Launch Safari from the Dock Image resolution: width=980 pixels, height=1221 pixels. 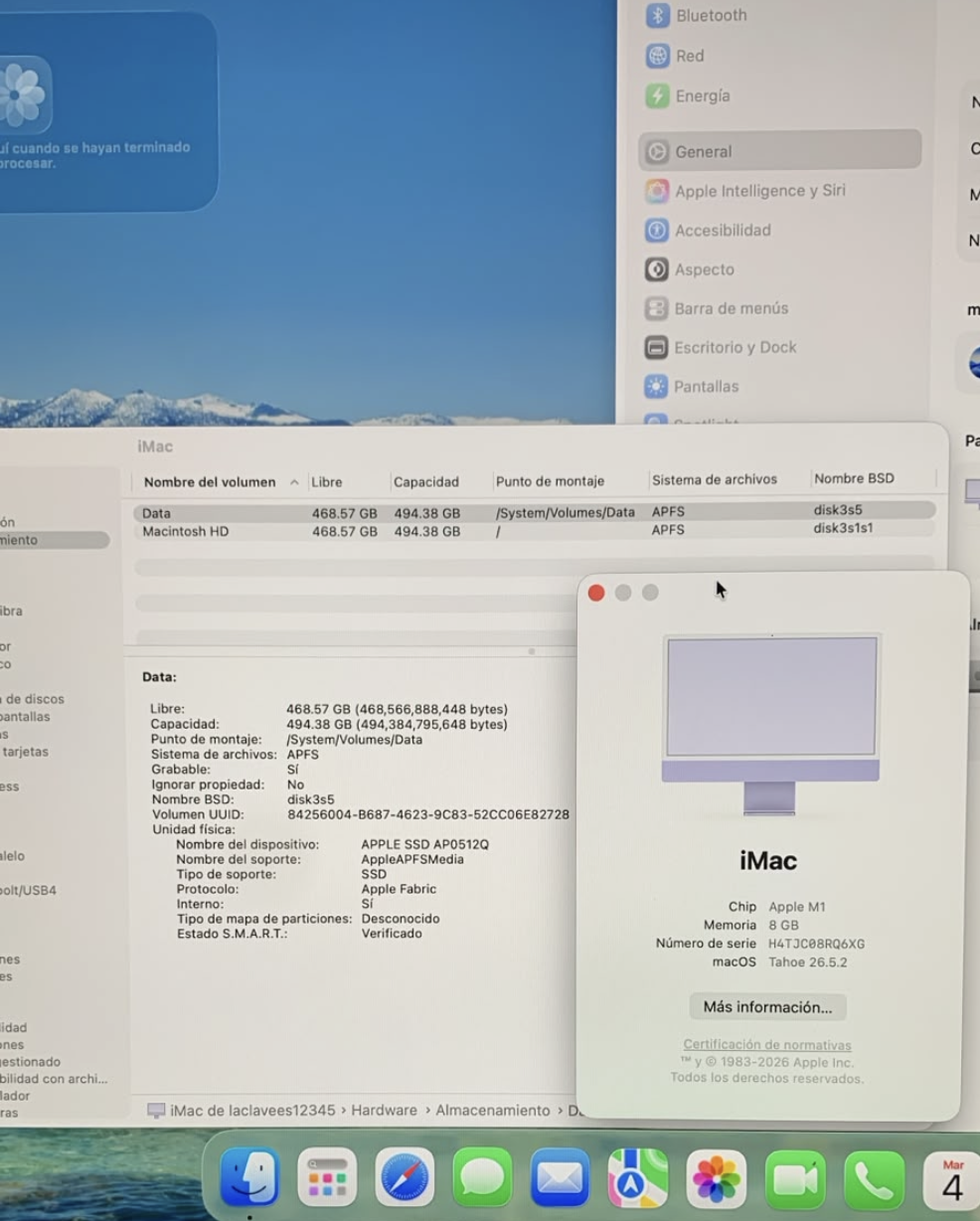pos(405,1178)
